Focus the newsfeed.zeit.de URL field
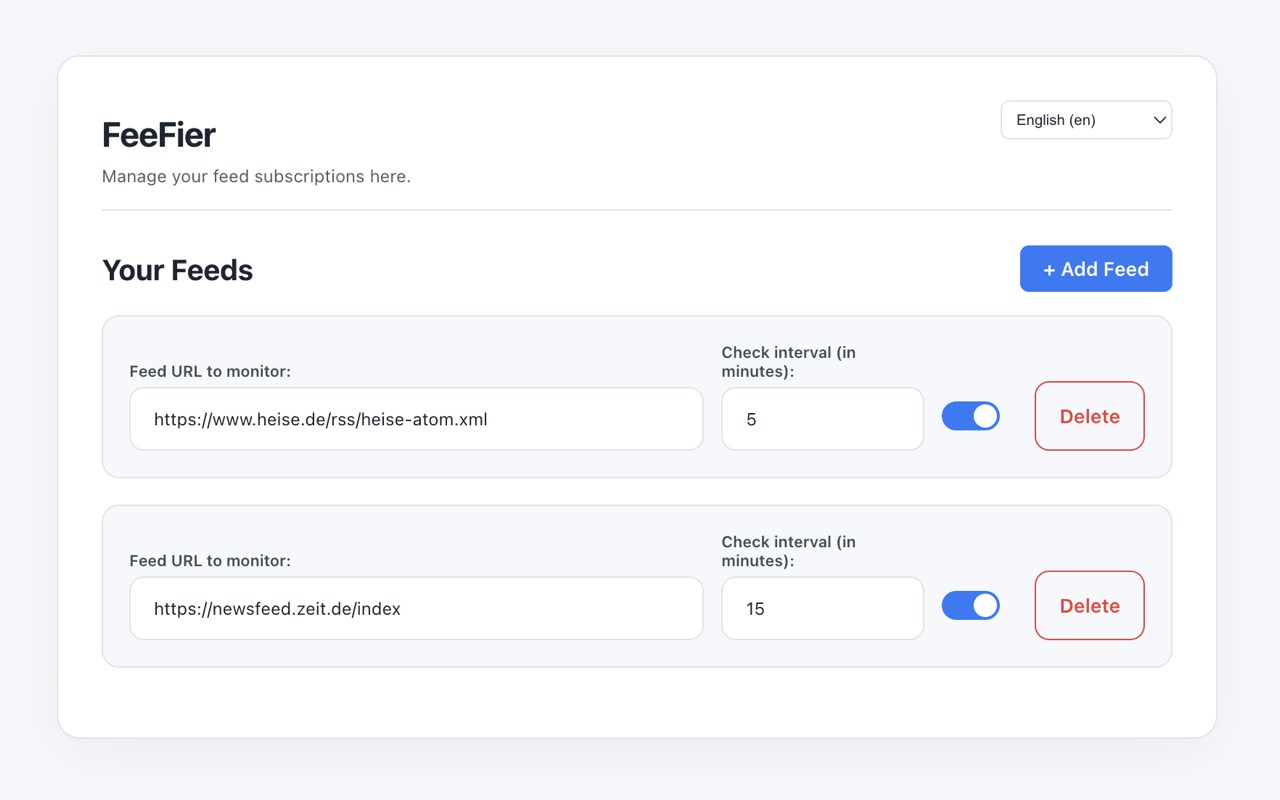Image resolution: width=1280 pixels, height=800 pixels. [x=416, y=608]
